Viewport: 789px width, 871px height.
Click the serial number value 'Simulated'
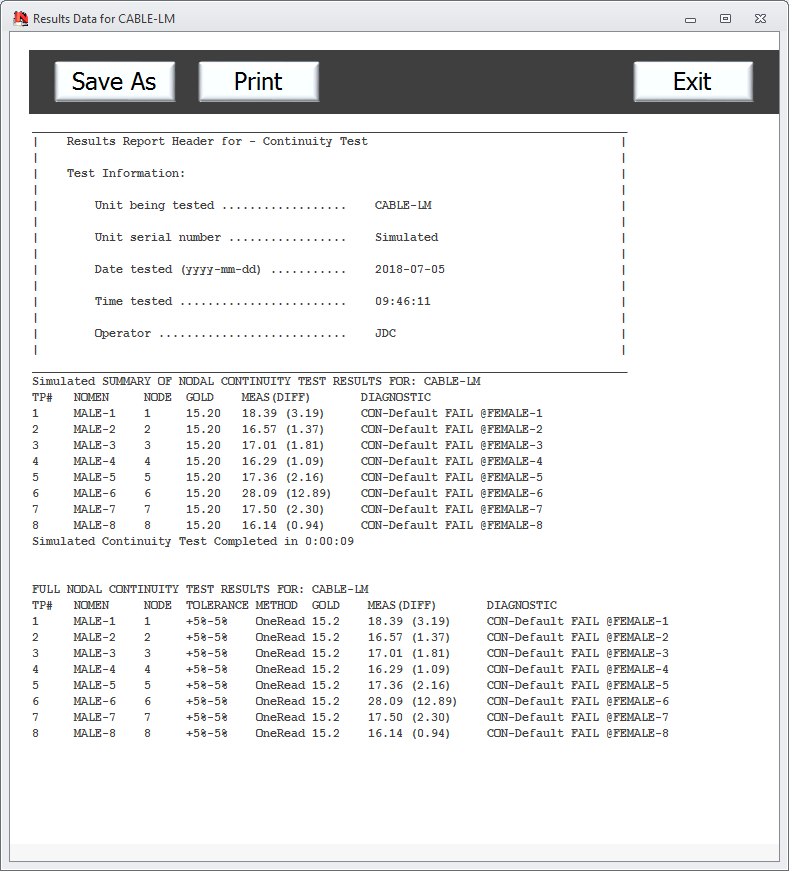point(406,238)
